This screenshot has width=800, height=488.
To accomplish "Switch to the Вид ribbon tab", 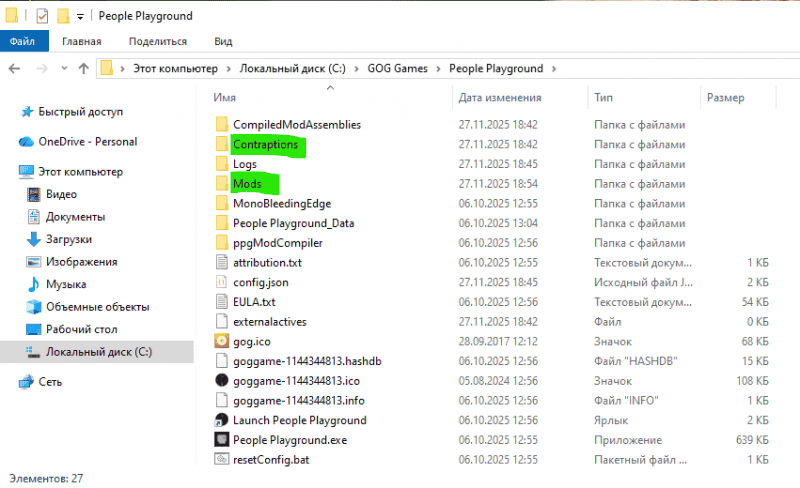I will [x=223, y=41].
